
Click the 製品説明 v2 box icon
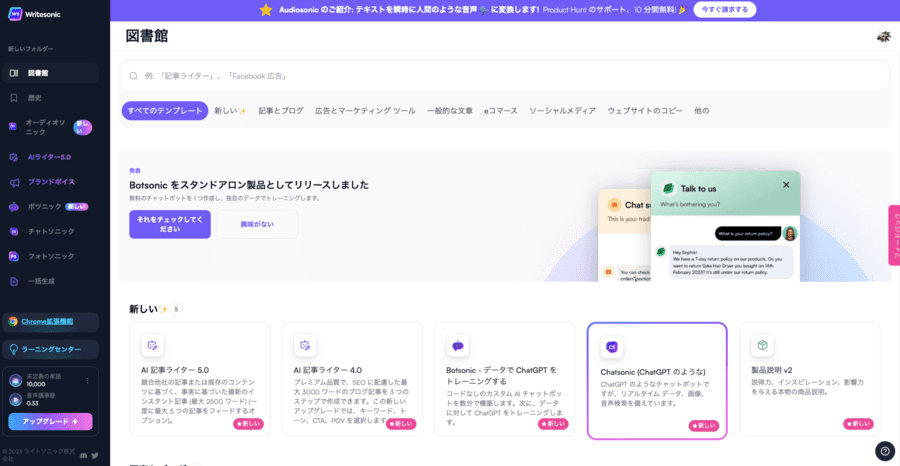point(762,345)
